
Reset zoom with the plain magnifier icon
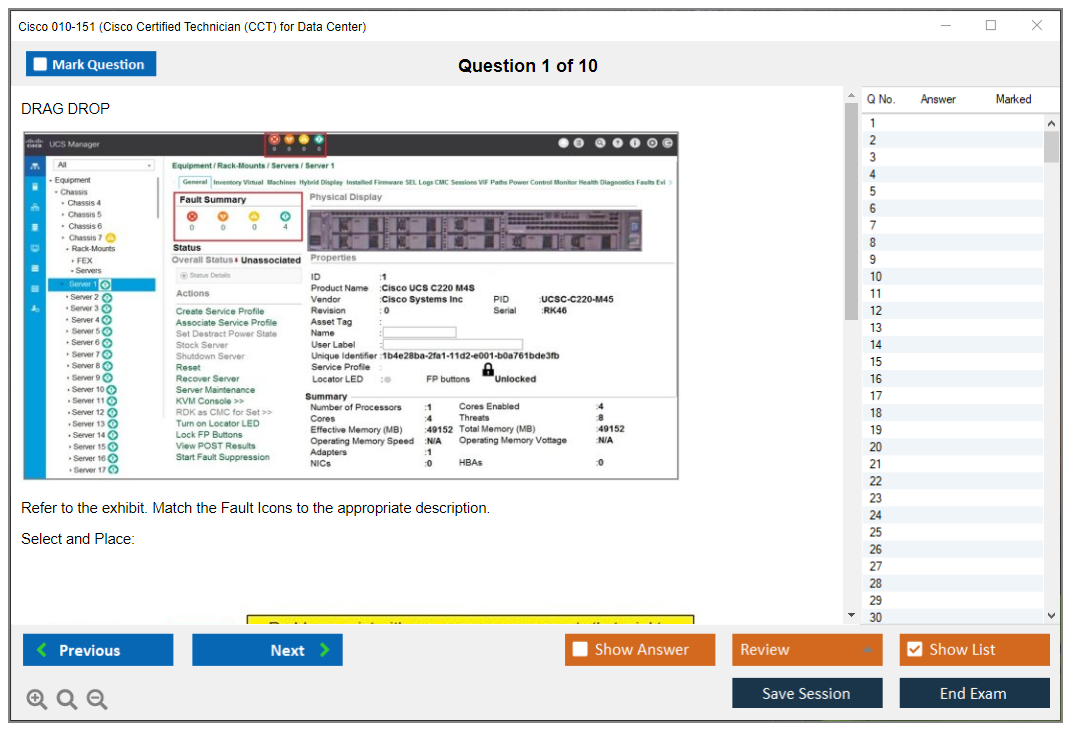[67, 699]
